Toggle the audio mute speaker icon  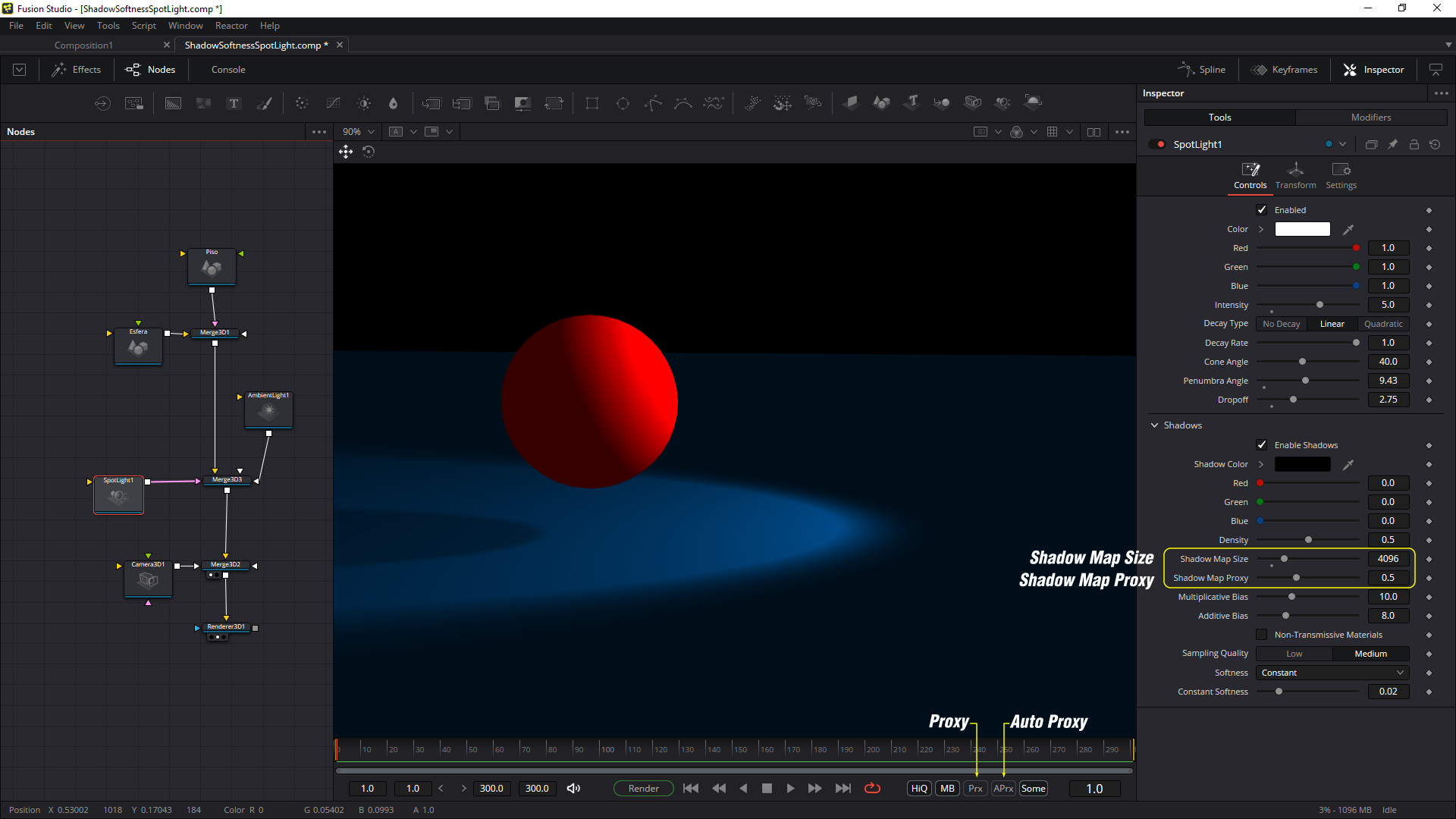tap(573, 789)
